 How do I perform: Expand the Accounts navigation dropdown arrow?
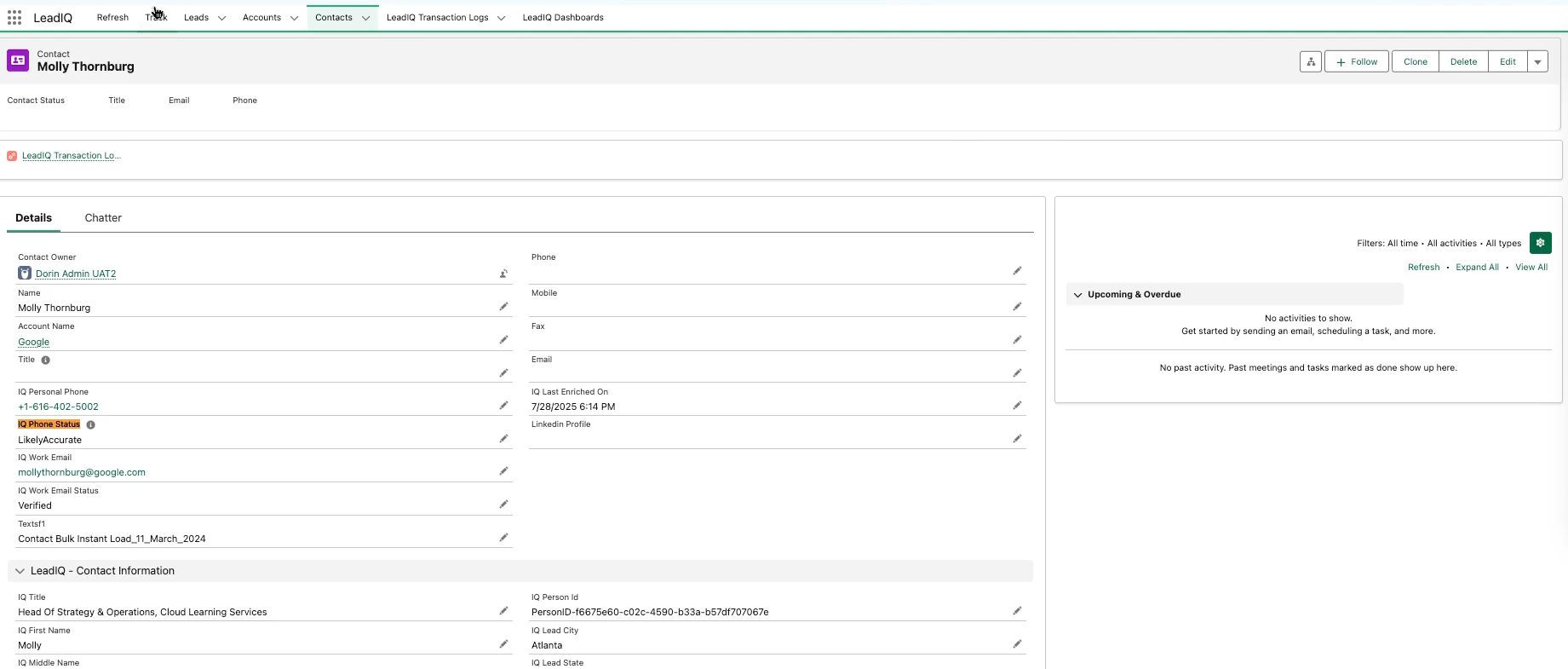pos(294,18)
